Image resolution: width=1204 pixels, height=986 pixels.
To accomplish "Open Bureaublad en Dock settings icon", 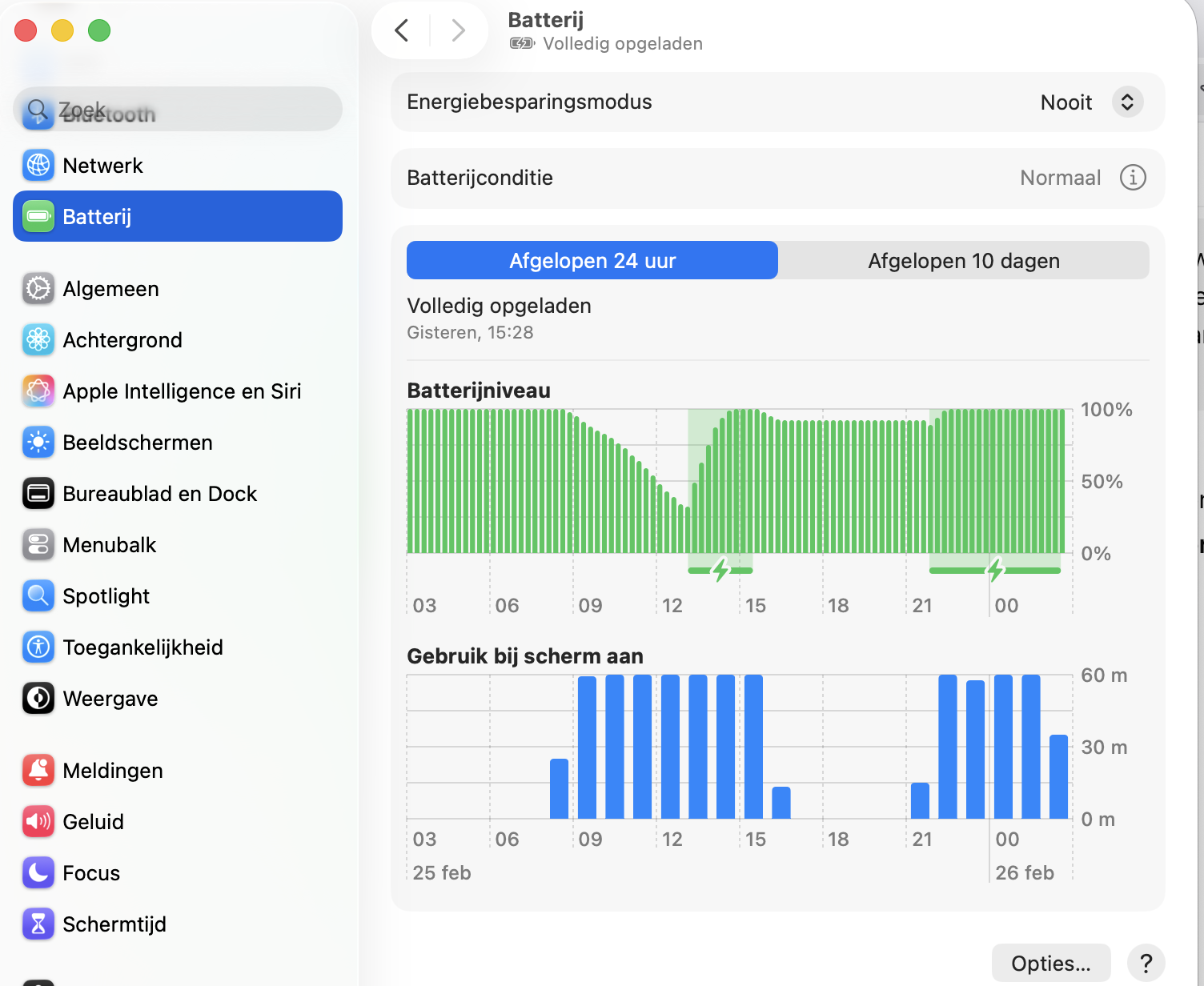I will (38, 493).
